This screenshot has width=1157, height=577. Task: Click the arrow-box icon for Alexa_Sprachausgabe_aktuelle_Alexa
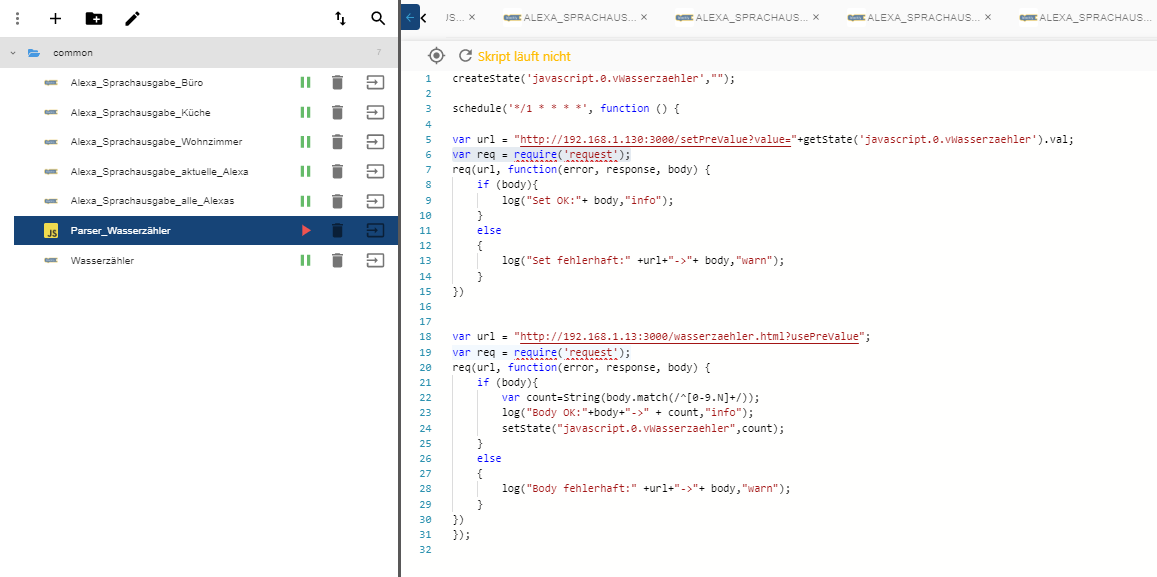(376, 171)
